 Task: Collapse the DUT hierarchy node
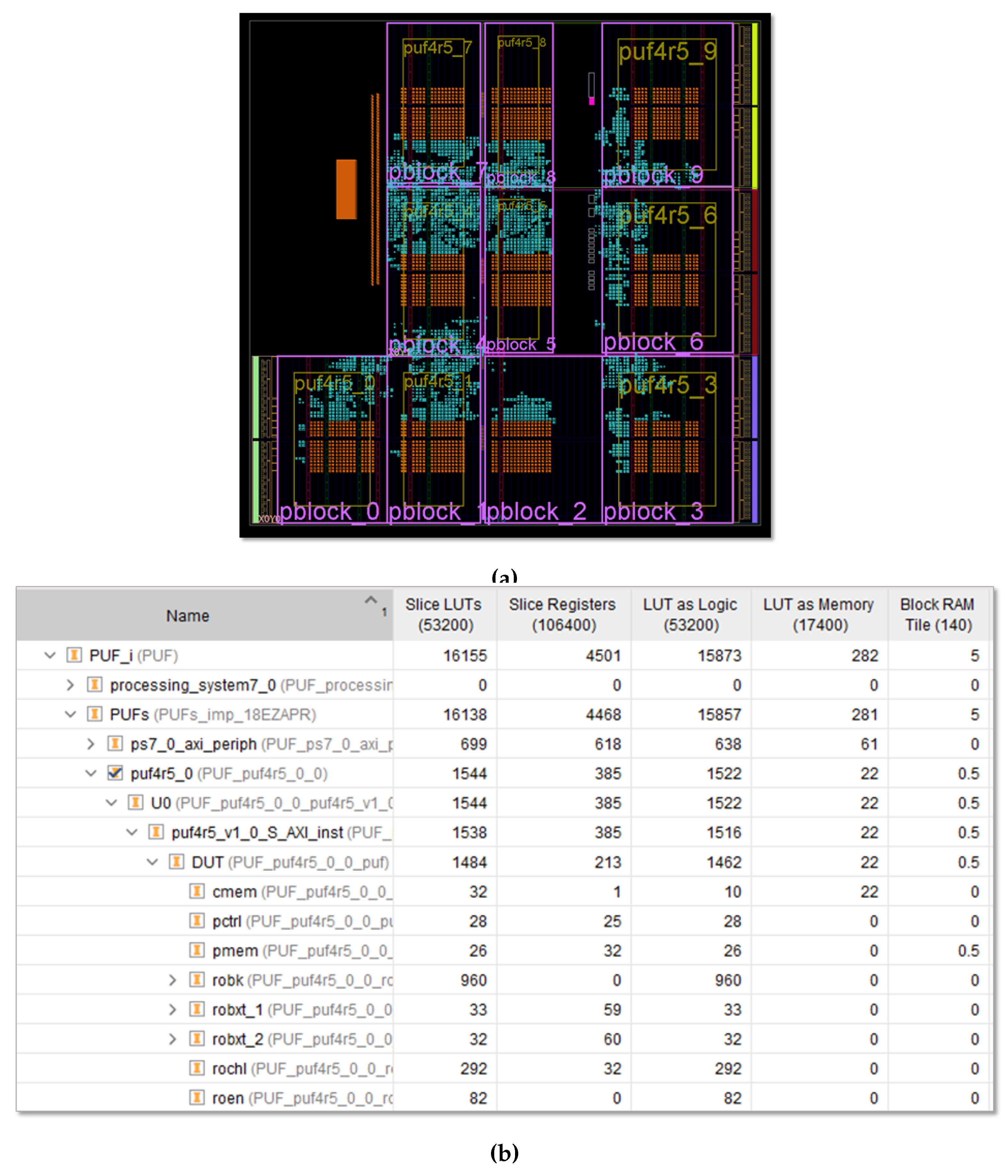pyautogui.click(x=152, y=862)
